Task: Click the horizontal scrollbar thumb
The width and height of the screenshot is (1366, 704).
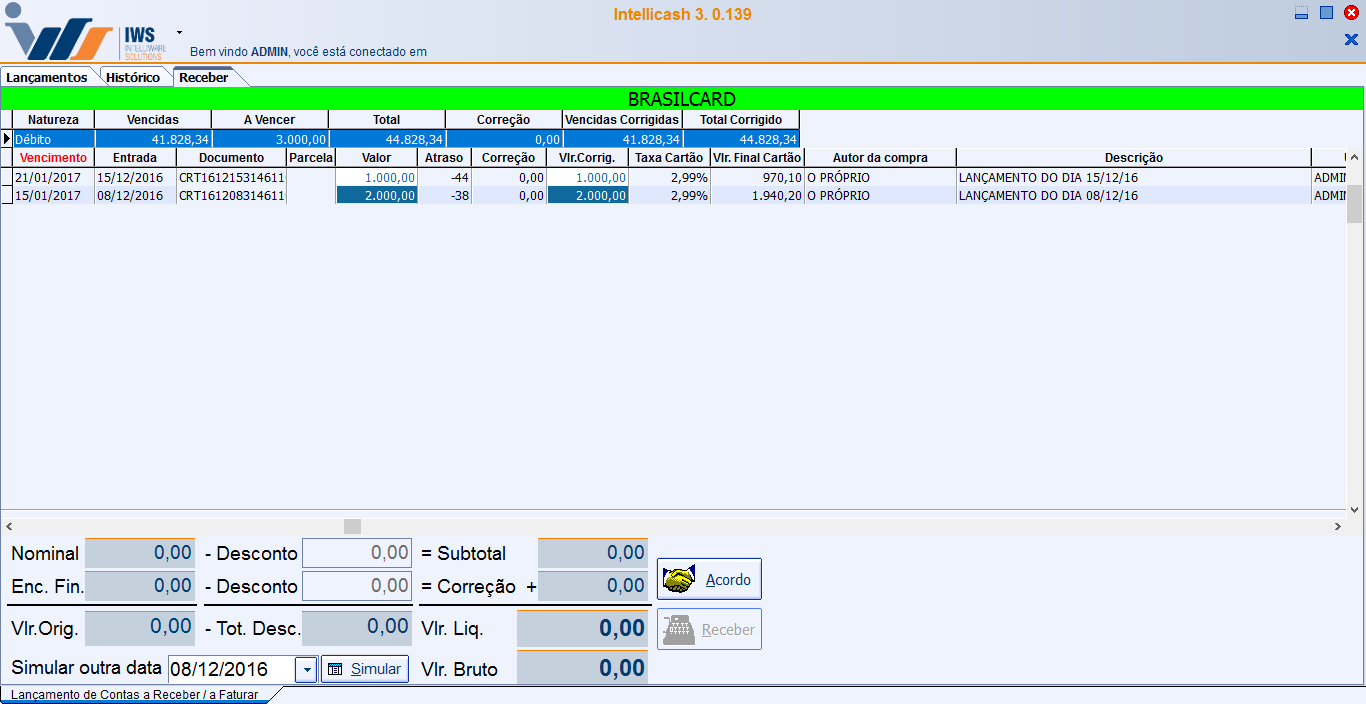Action: coord(352,526)
